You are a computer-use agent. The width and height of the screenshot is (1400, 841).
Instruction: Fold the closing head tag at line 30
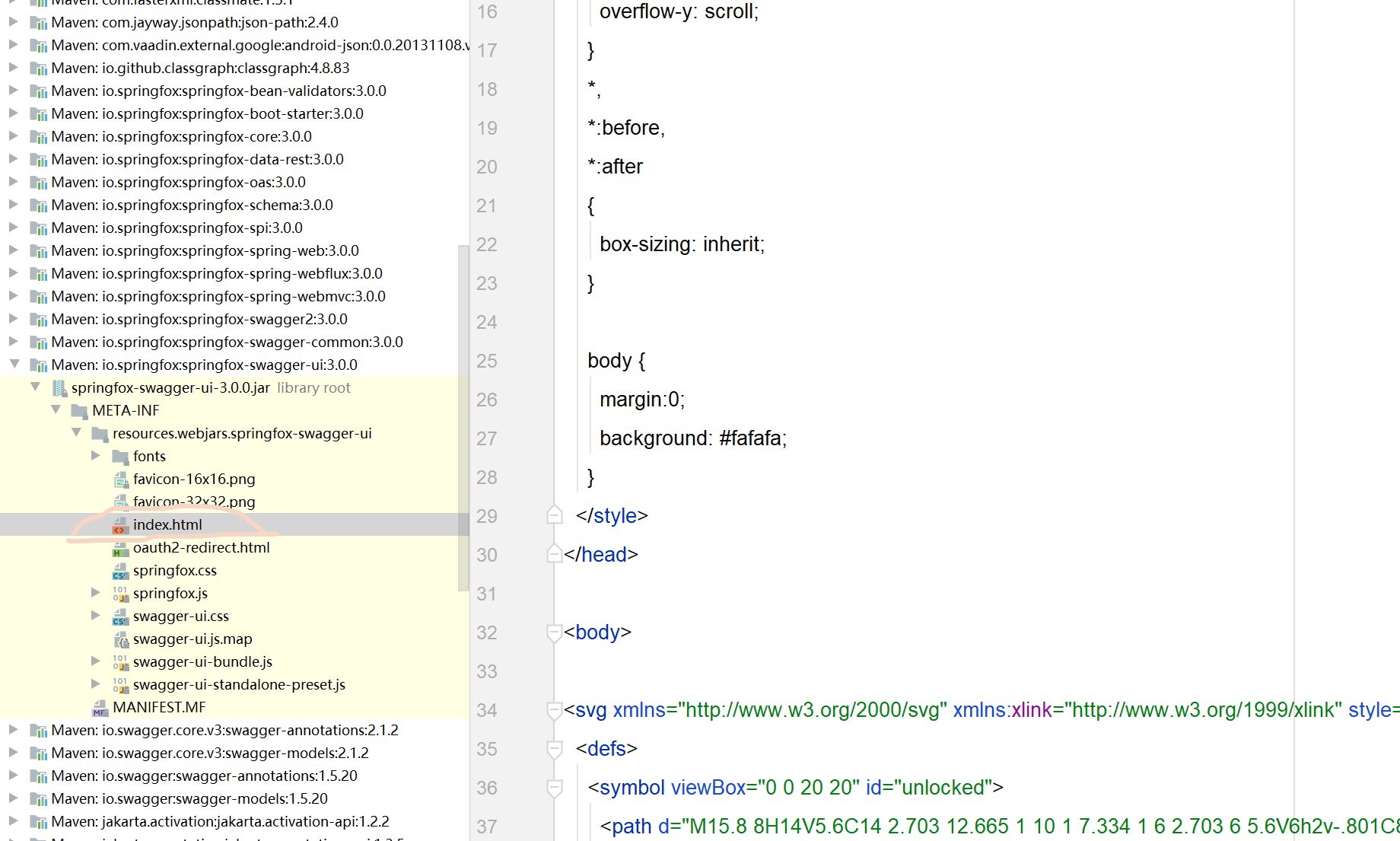click(x=555, y=554)
